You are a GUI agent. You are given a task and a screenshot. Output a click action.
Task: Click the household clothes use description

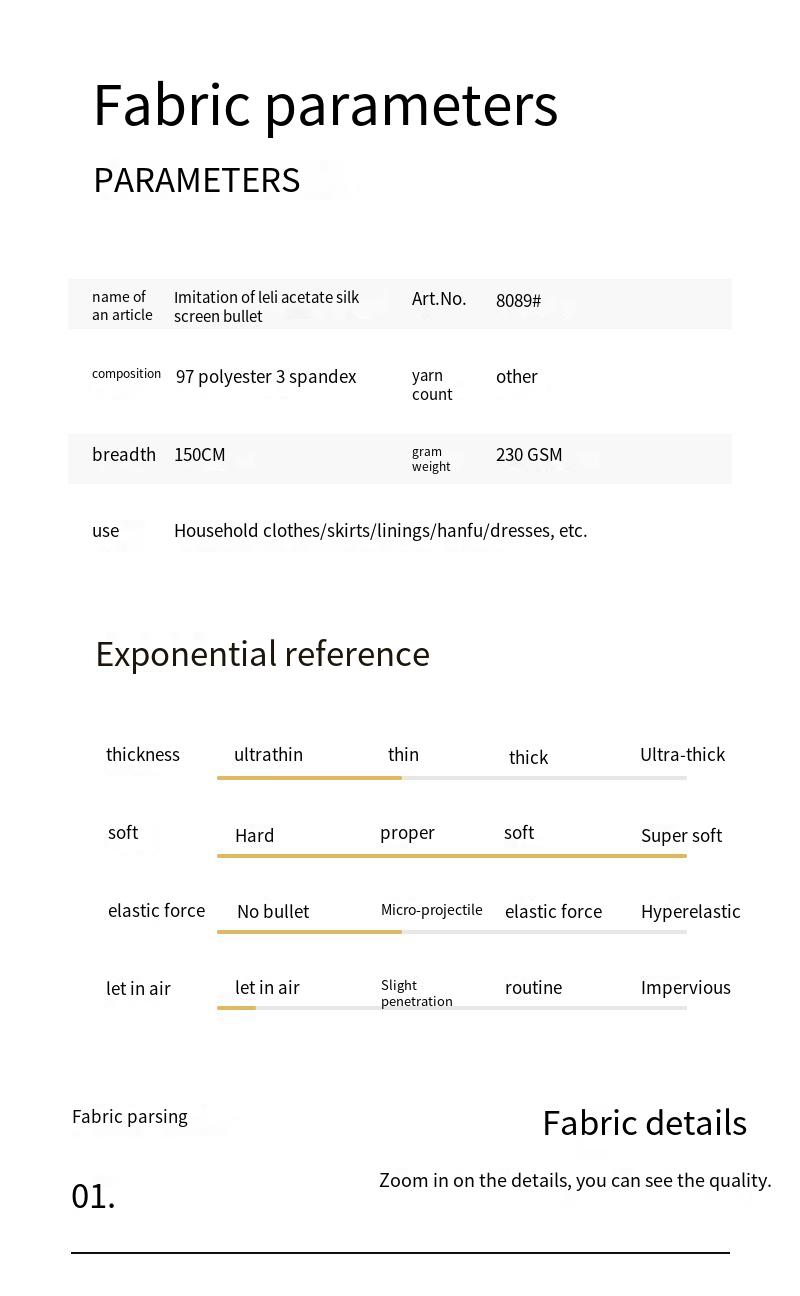point(380,531)
